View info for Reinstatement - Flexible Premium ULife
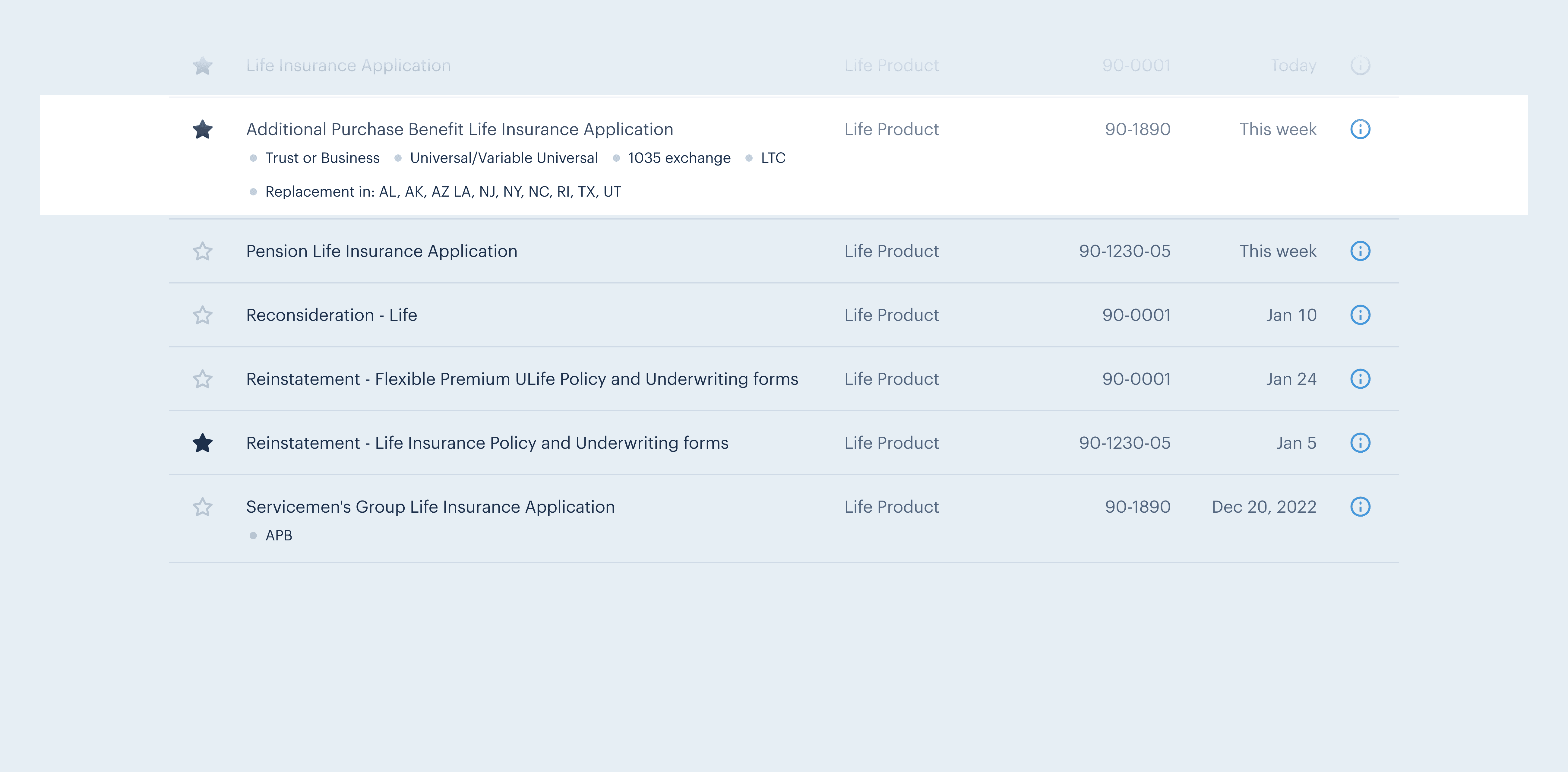This screenshot has height=772, width=1568. (1360, 379)
